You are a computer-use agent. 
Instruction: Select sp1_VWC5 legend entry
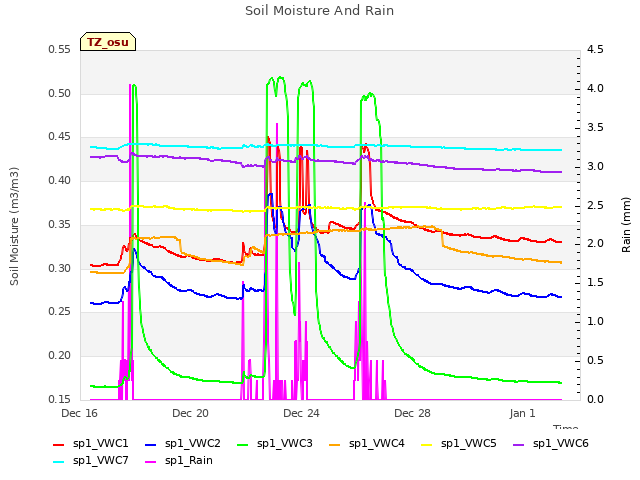click(459, 444)
